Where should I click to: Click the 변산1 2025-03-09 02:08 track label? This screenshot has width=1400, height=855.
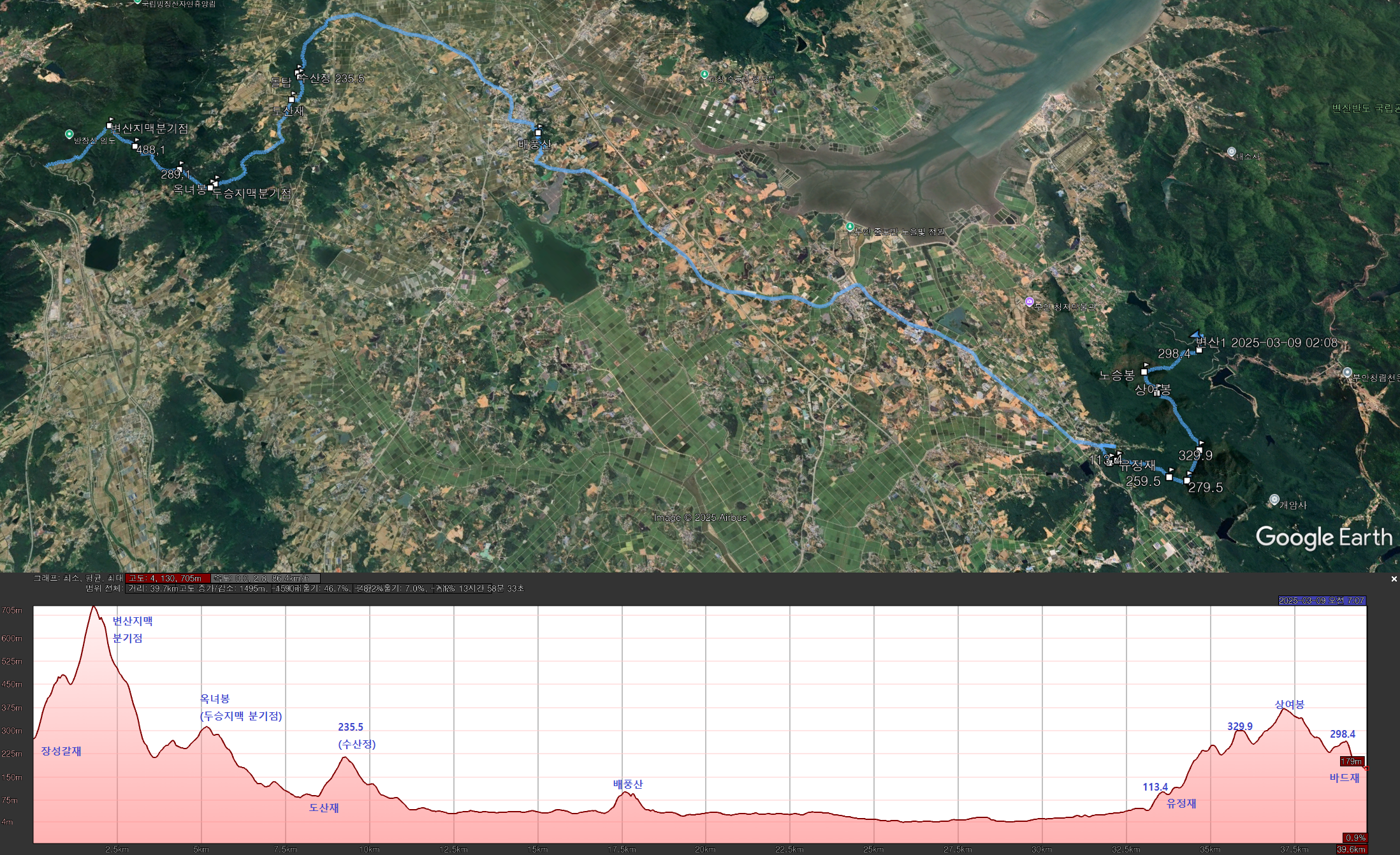1266,343
